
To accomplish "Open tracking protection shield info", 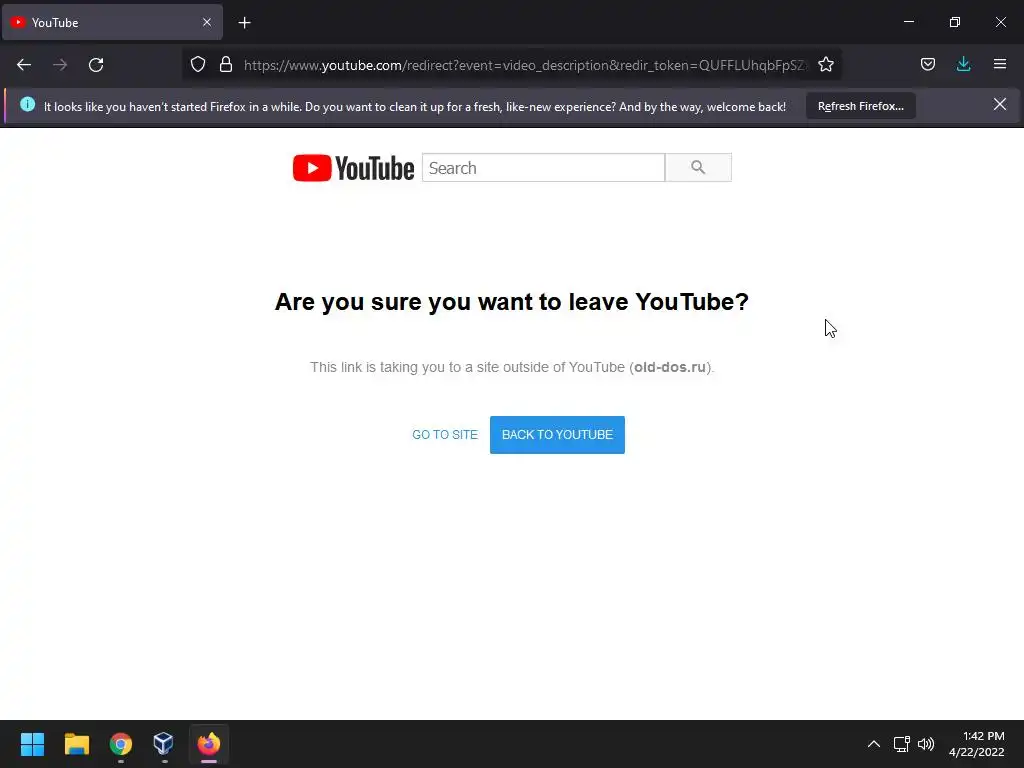I will (198, 64).
